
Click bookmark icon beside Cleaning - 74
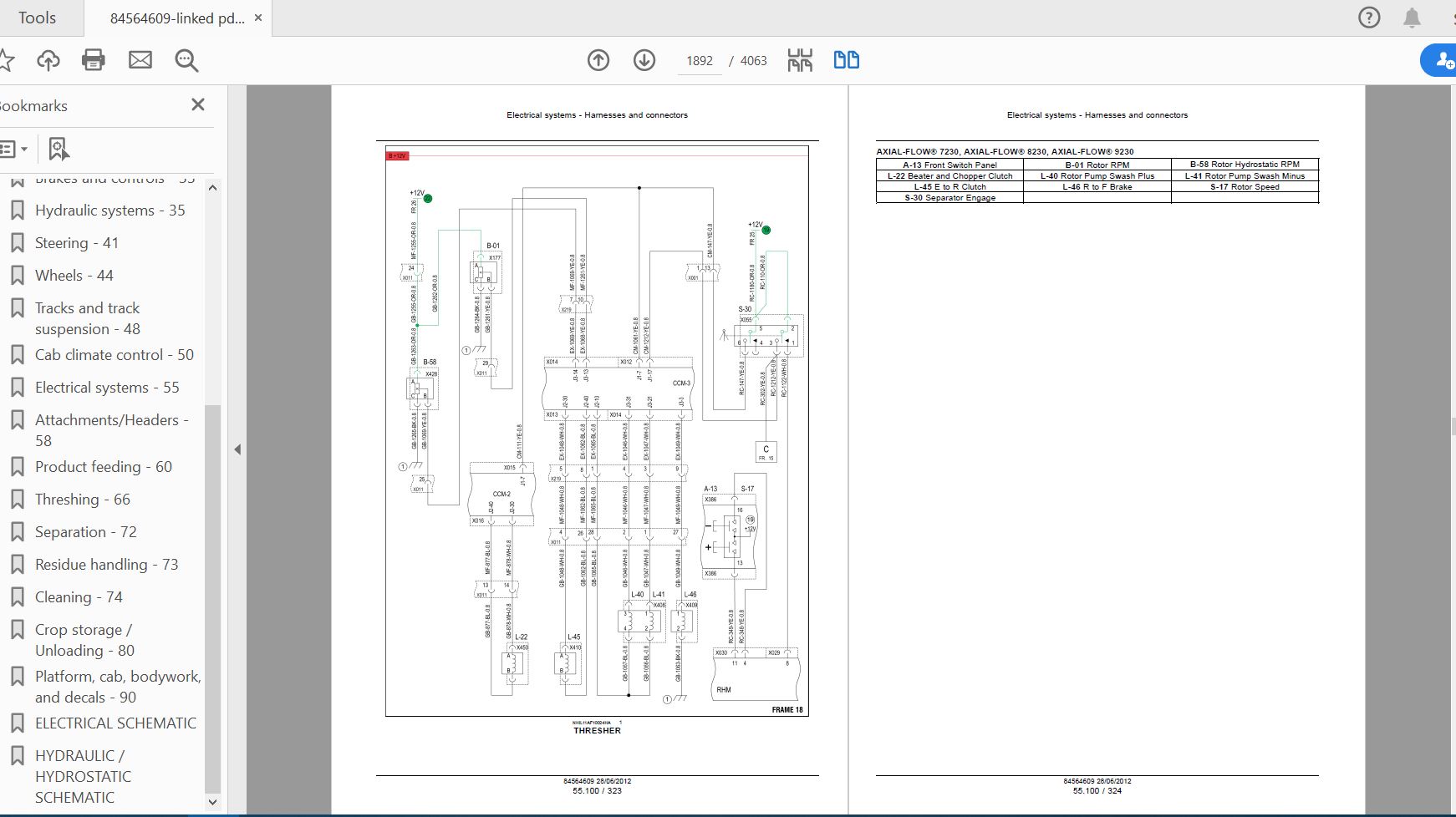17,597
